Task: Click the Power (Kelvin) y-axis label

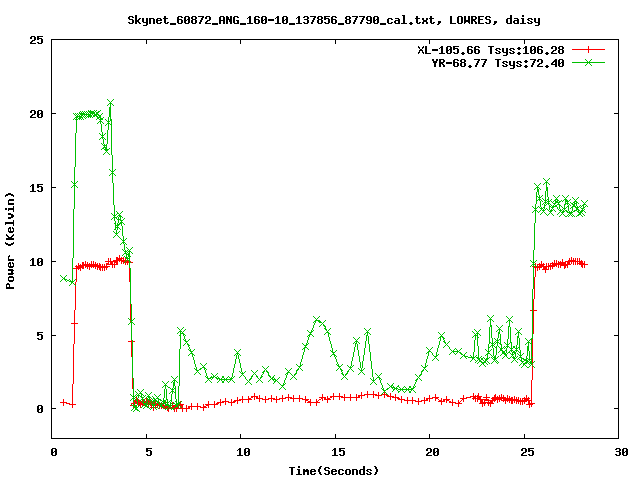Action: (10, 240)
